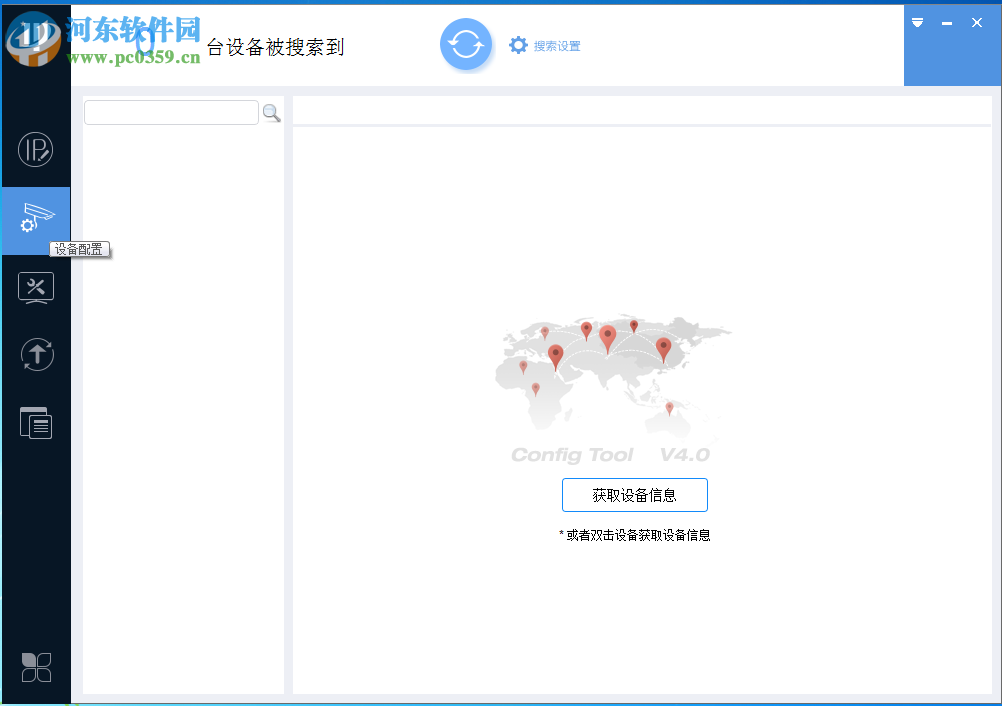
Task: Open the batch log panel icon
Action: (x=36, y=422)
